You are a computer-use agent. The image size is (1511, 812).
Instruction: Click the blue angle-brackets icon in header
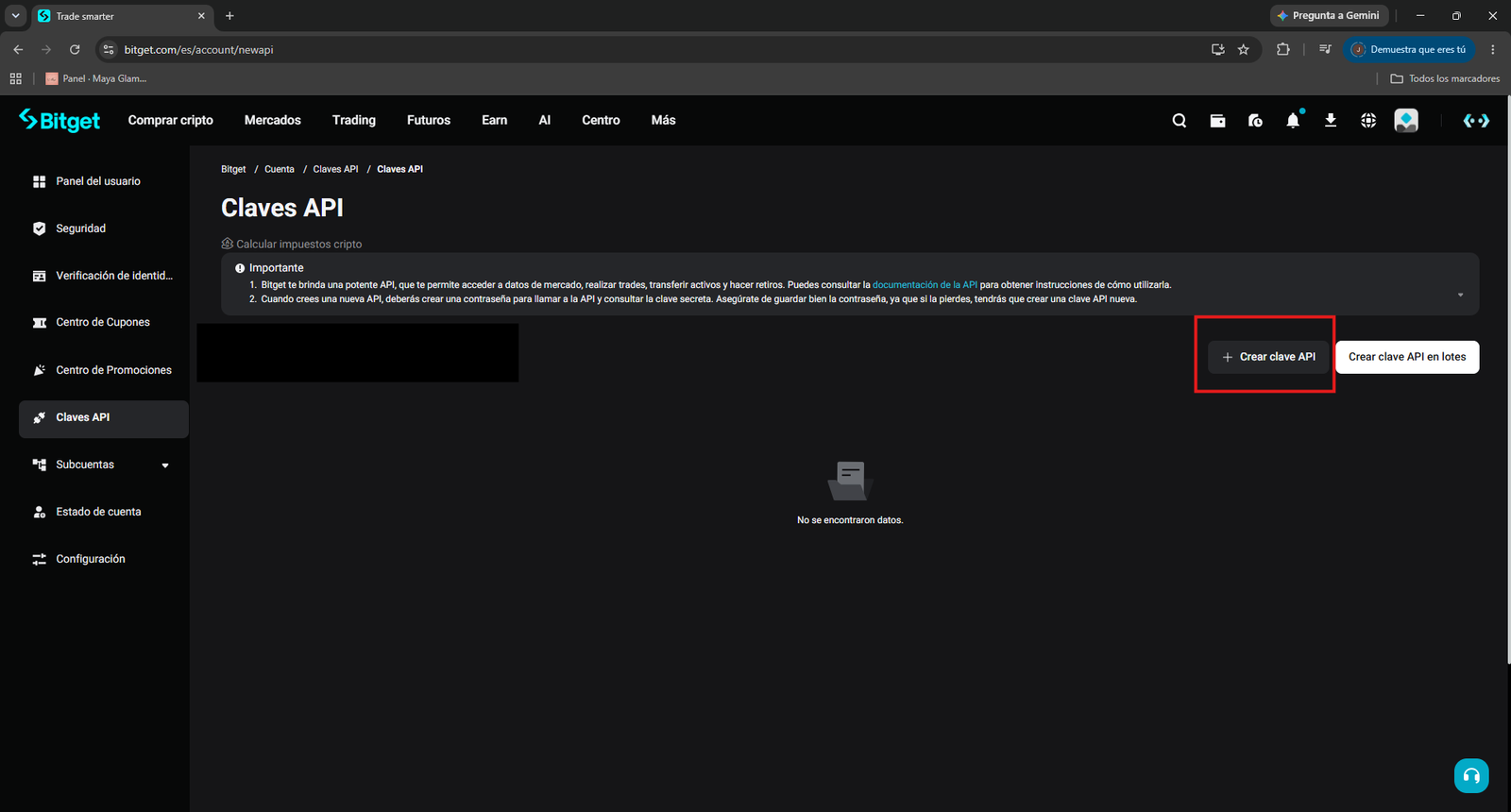pos(1476,121)
